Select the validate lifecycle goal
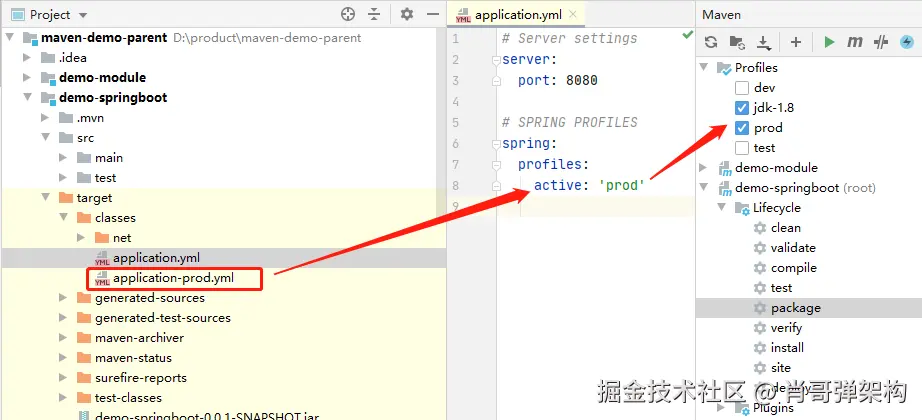The height and width of the screenshot is (420, 922). [793, 248]
